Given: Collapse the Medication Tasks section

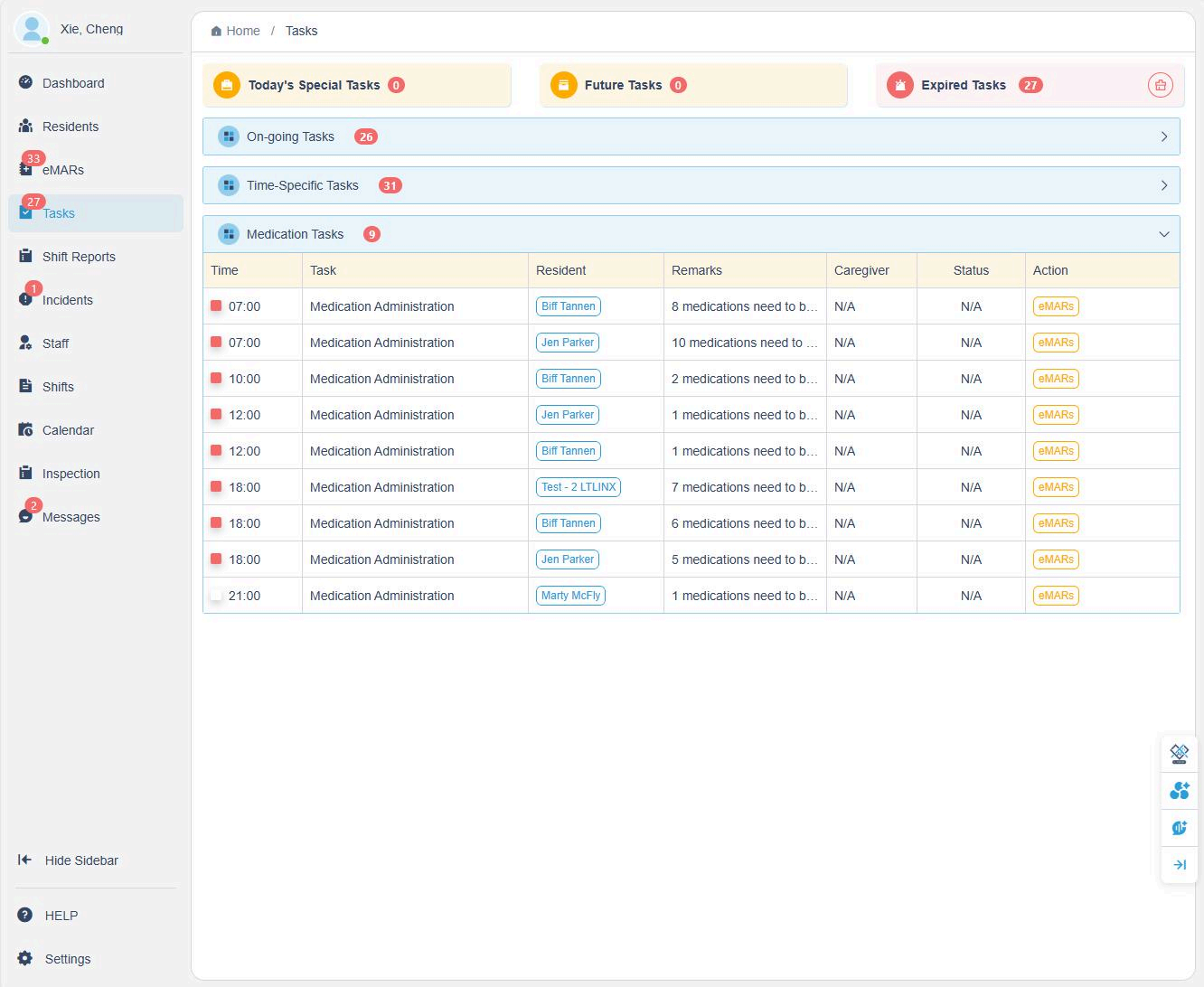Looking at the screenshot, I should point(1163,234).
